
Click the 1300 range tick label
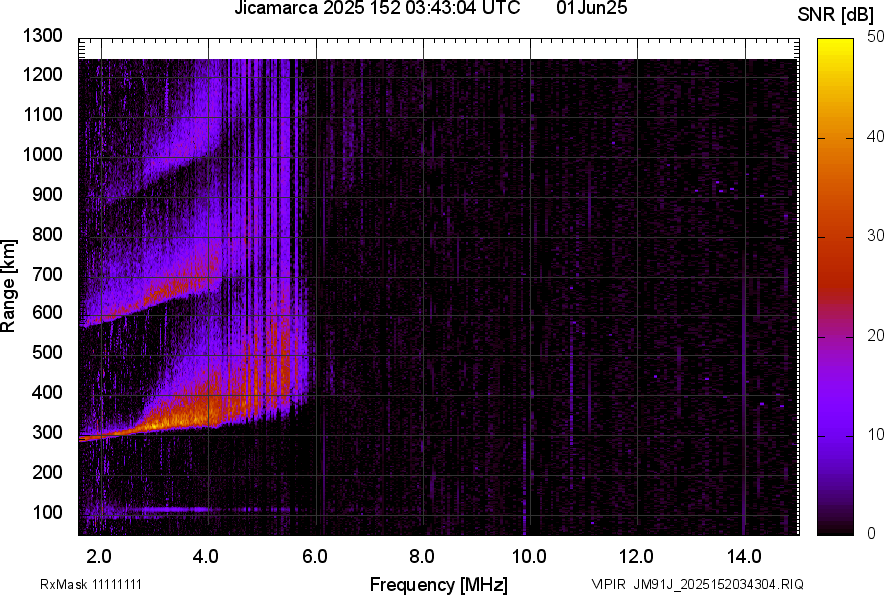click(x=42, y=36)
